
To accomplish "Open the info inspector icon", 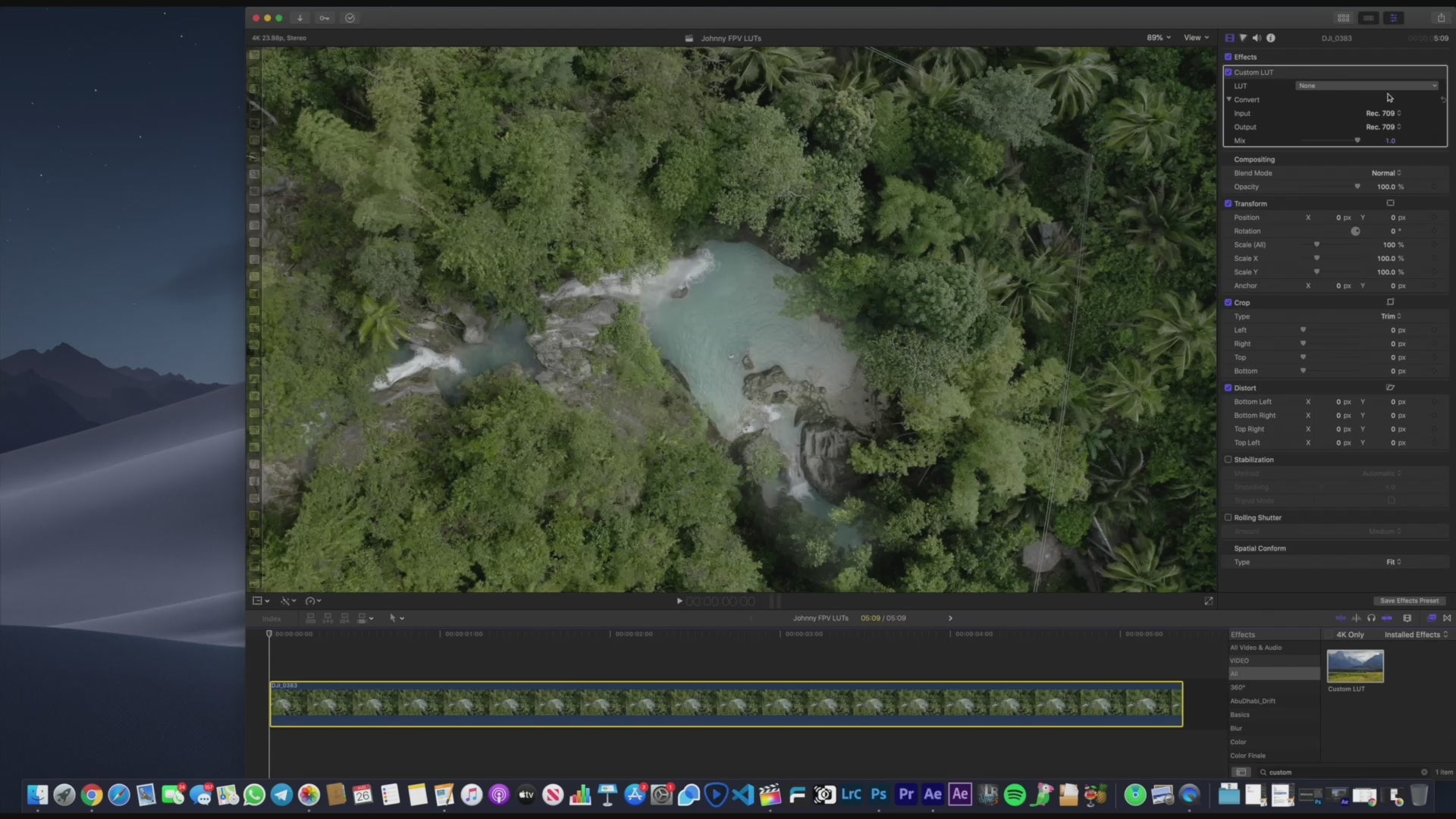I will (1271, 38).
